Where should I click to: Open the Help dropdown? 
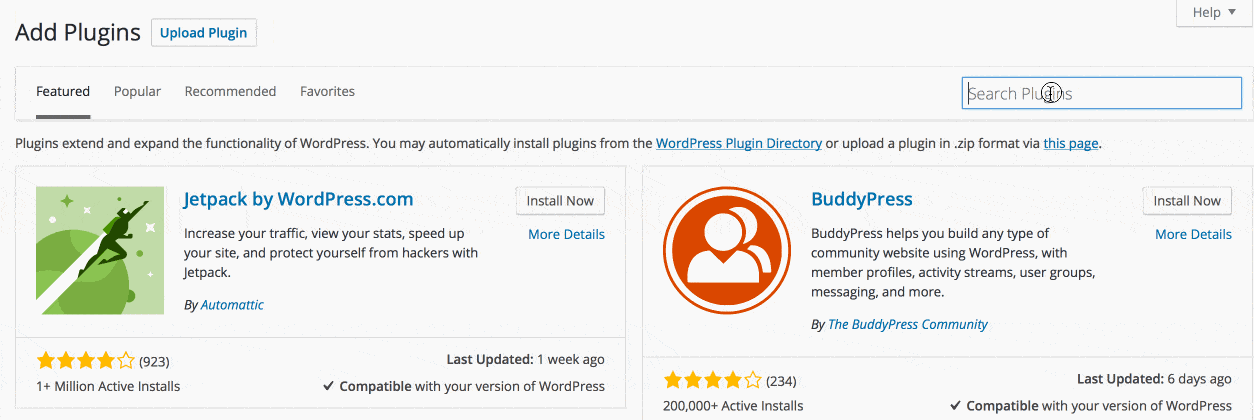(x=1214, y=13)
